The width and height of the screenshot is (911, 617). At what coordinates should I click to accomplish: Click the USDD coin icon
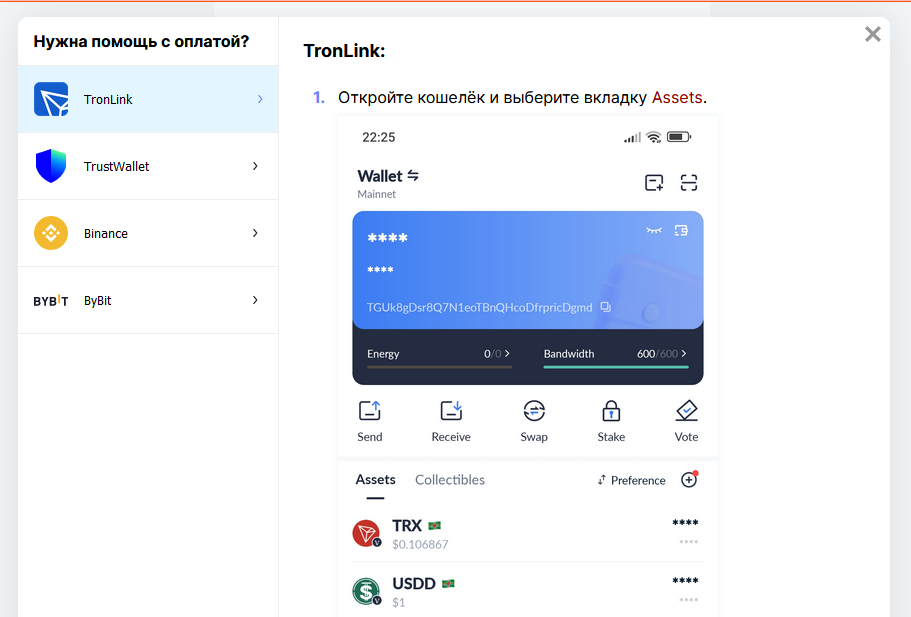click(x=367, y=591)
